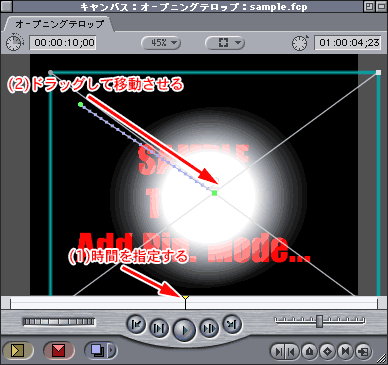Click Play In to Out button
The image size is (388, 365).
tap(159, 328)
